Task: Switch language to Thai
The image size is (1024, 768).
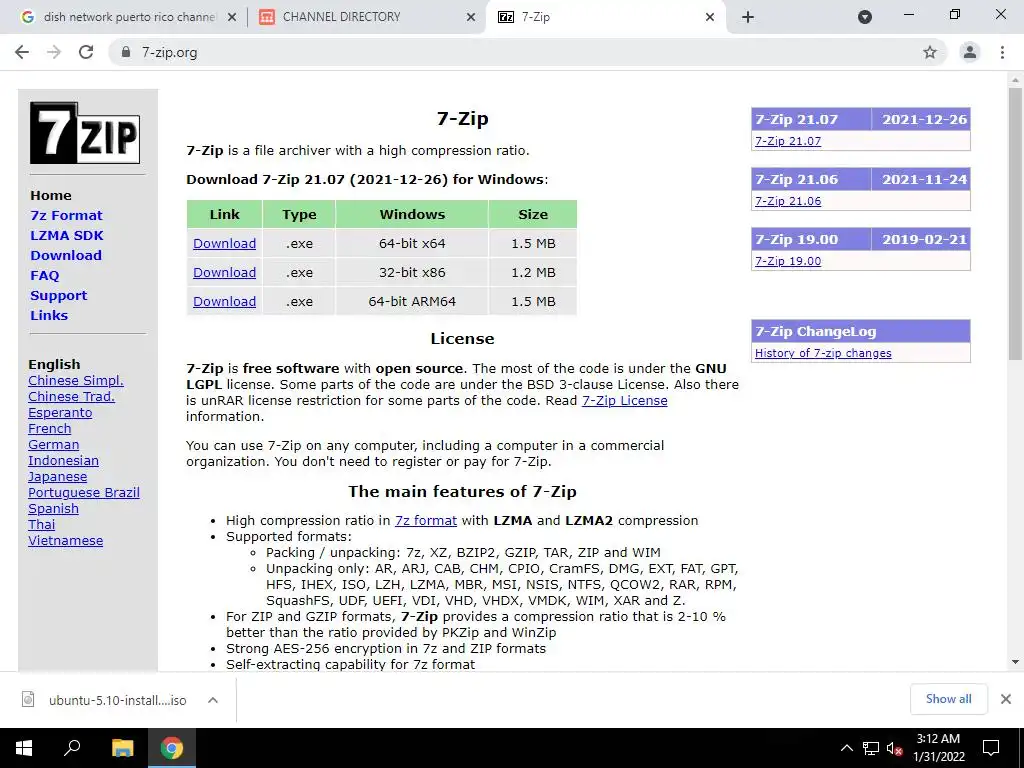Action: click(x=42, y=524)
